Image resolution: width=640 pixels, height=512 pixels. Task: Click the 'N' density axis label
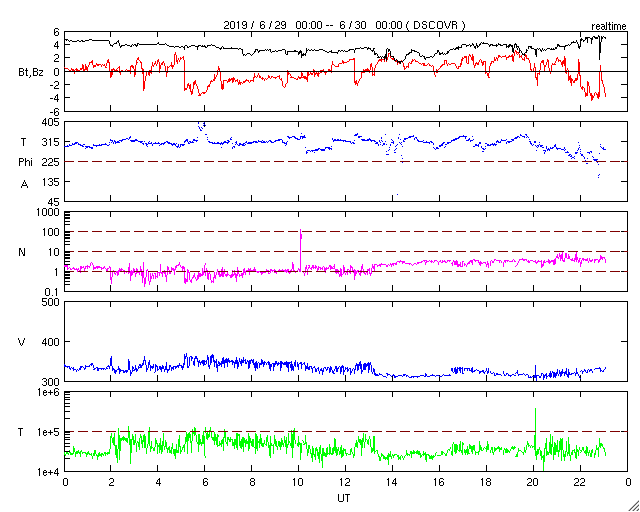(x=22, y=252)
